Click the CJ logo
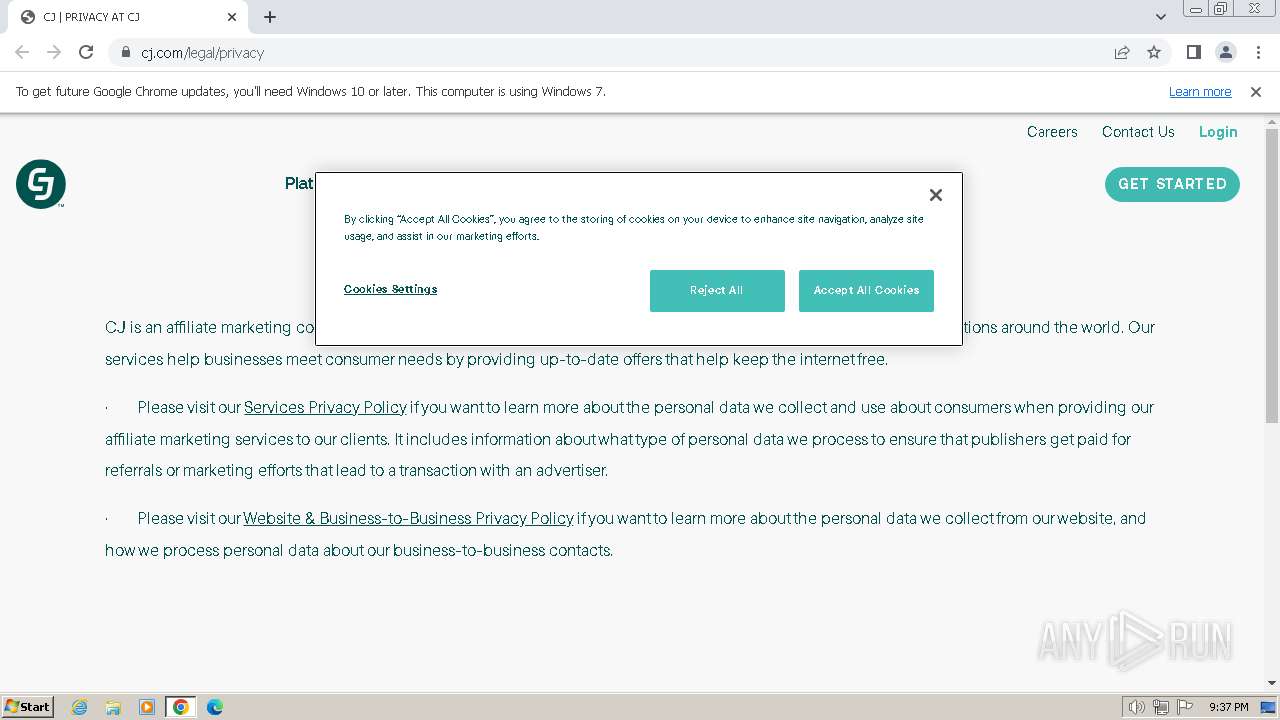The width and height of the screenshot is (1280, 720). pyautogui.click(x=41, y=184)
